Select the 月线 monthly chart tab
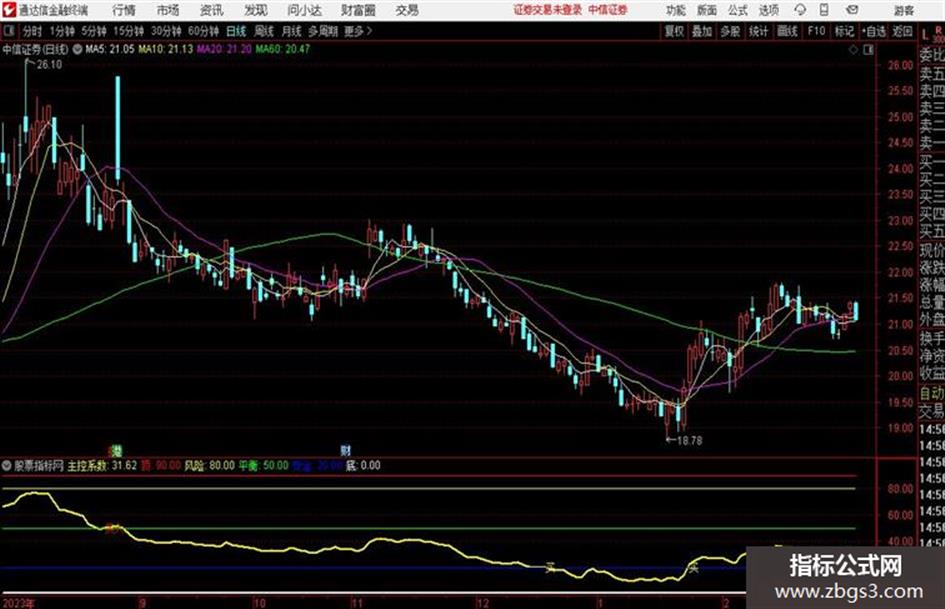Image resolution: width=945 pixels, height=609 pixels. coord(292,31)
